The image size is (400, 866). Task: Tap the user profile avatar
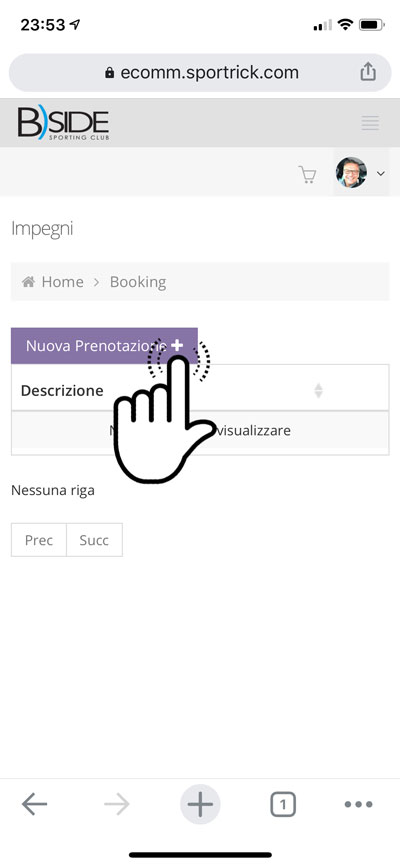coord(351,172)
